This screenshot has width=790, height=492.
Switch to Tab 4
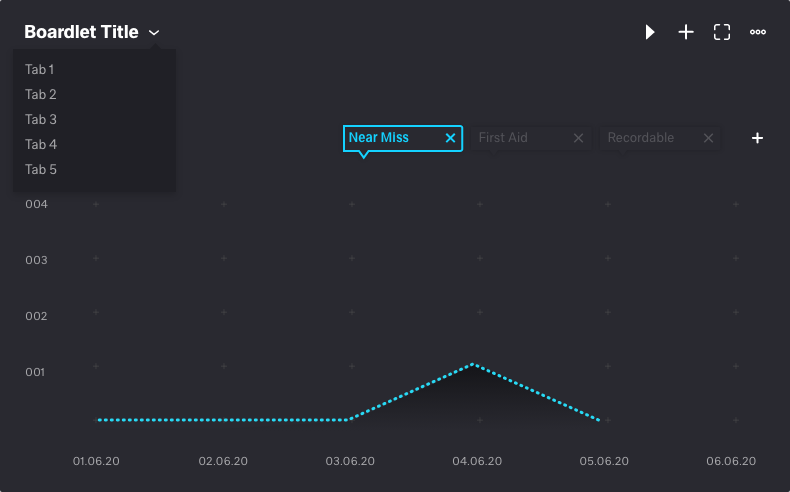[41, 144]
